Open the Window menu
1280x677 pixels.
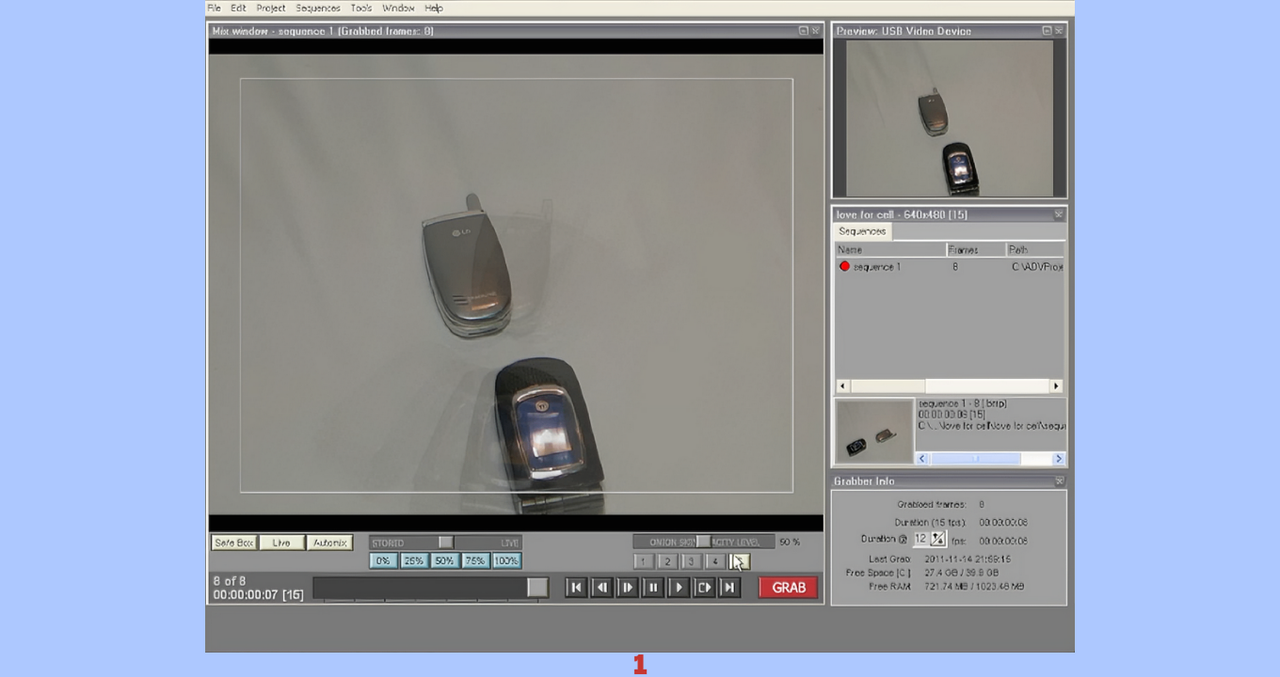(398, 8)
